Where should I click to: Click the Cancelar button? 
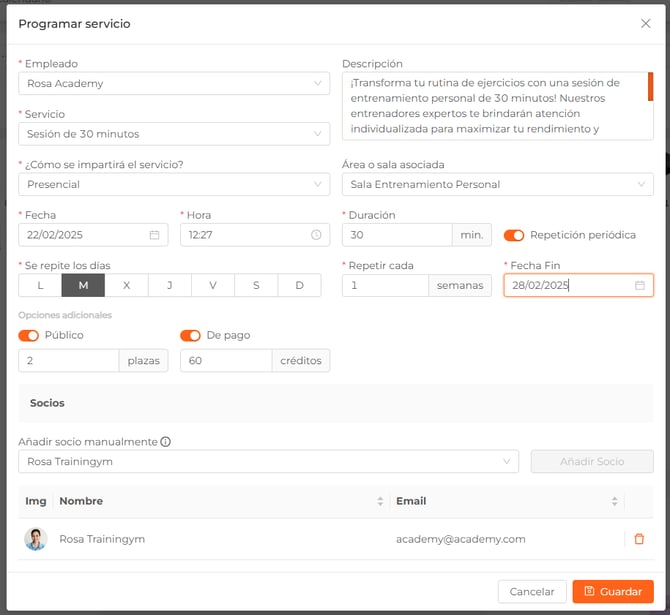coord(532,592)
